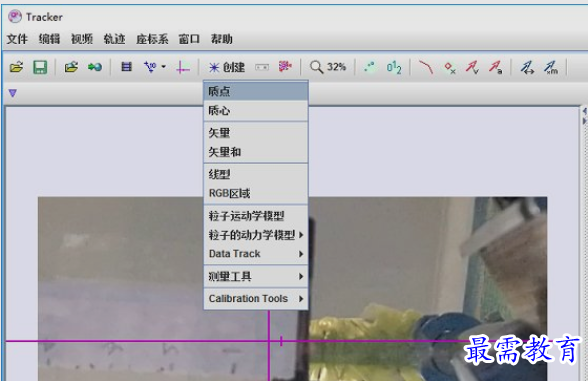Select RGB区域 from the create menu
Screen dimensions: 588x381
[256, 194]
